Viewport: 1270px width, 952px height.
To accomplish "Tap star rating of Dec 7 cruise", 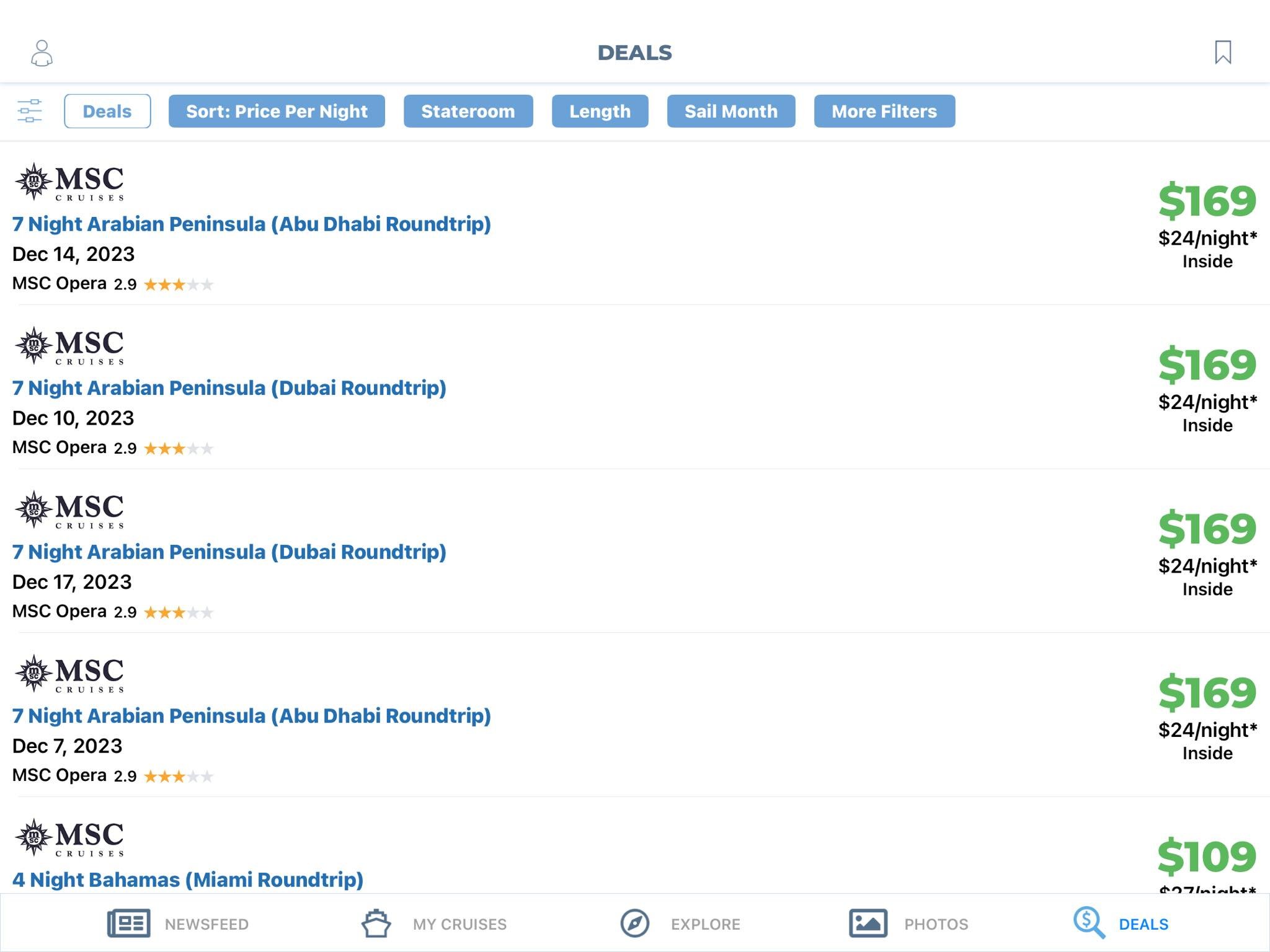I will pos(179,776).
